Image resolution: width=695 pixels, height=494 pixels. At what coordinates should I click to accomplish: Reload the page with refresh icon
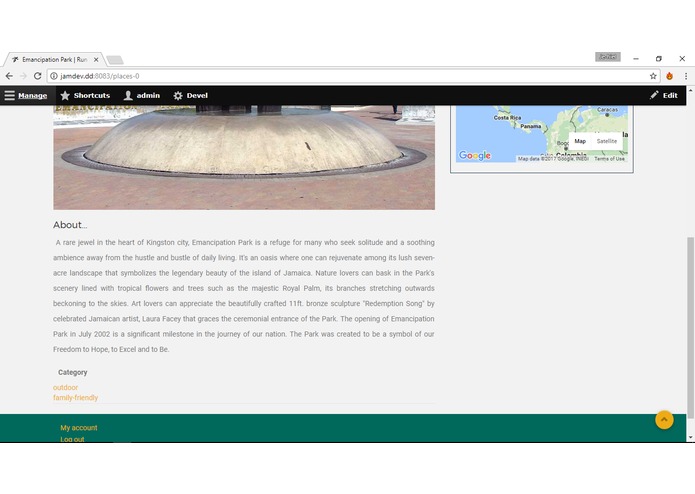pos(38,76)
